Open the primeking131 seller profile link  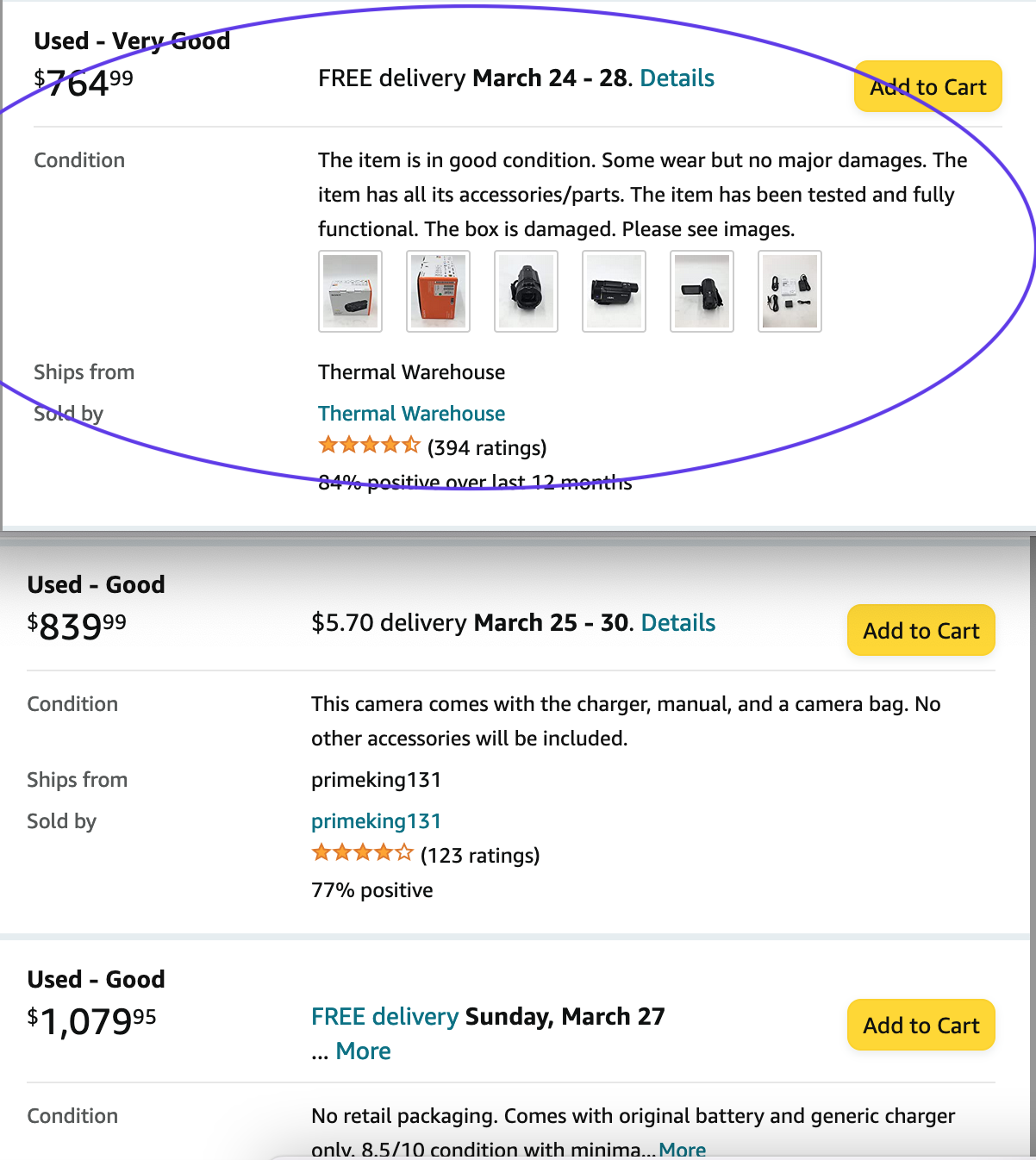click(376, 821)
